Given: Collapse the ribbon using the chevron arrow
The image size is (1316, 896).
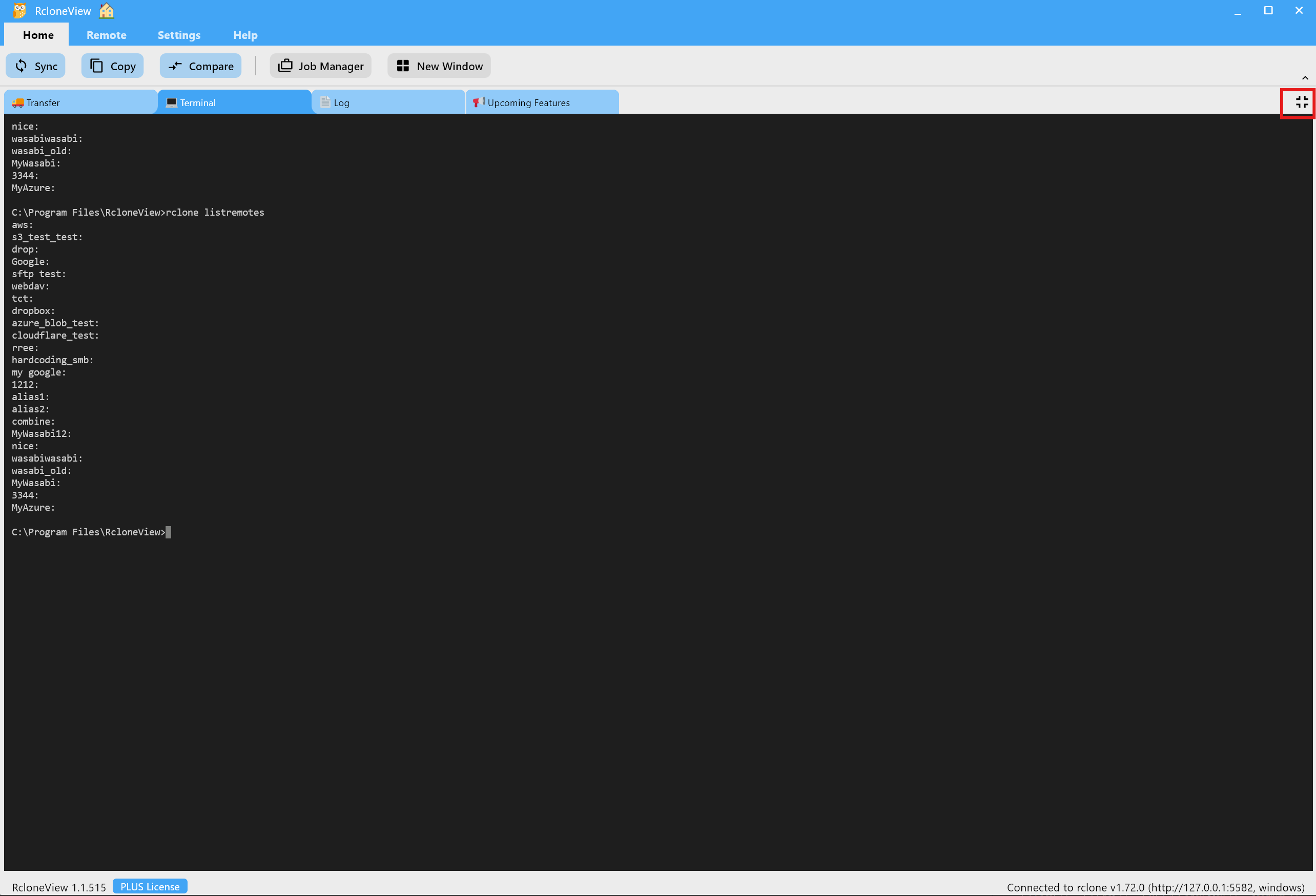Looking at the screenshot, I should 1305,77.
